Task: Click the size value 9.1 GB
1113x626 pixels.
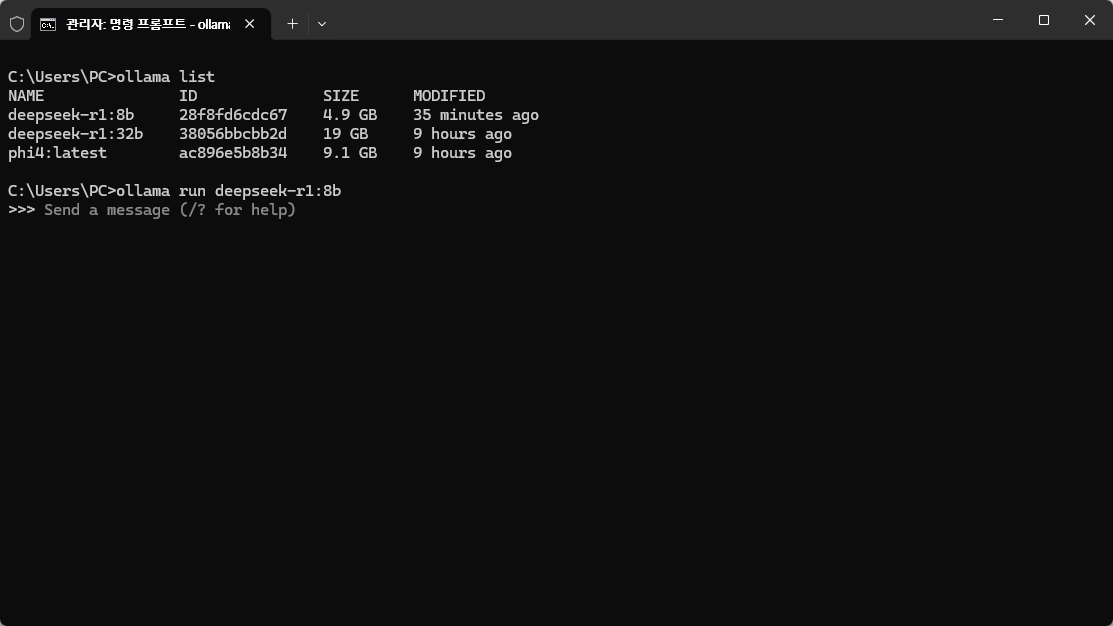Action: pyautogui.click(x=350, y=153)
